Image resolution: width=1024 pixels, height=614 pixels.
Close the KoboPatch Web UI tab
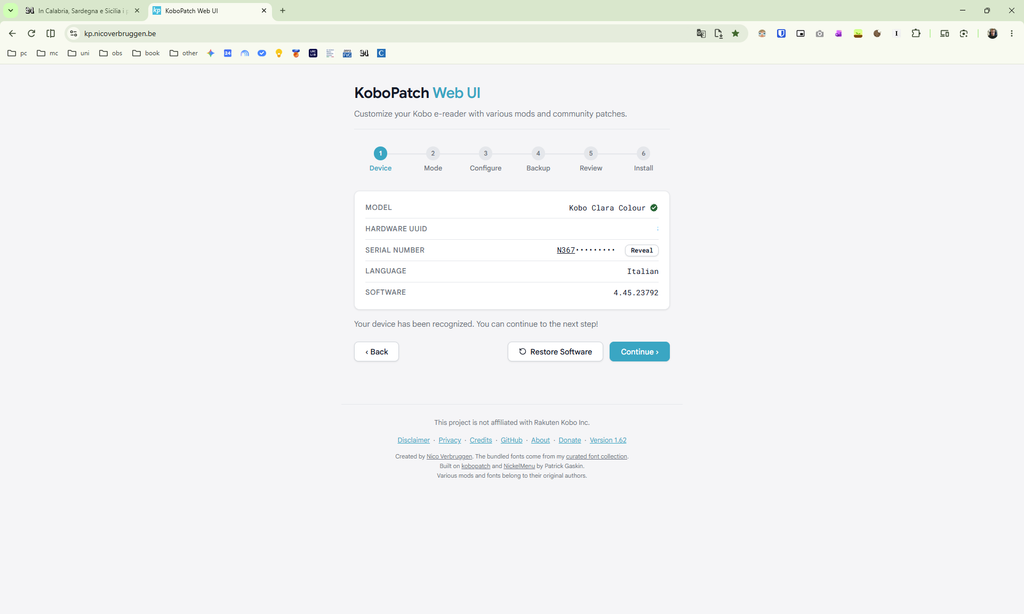(264, 10)
